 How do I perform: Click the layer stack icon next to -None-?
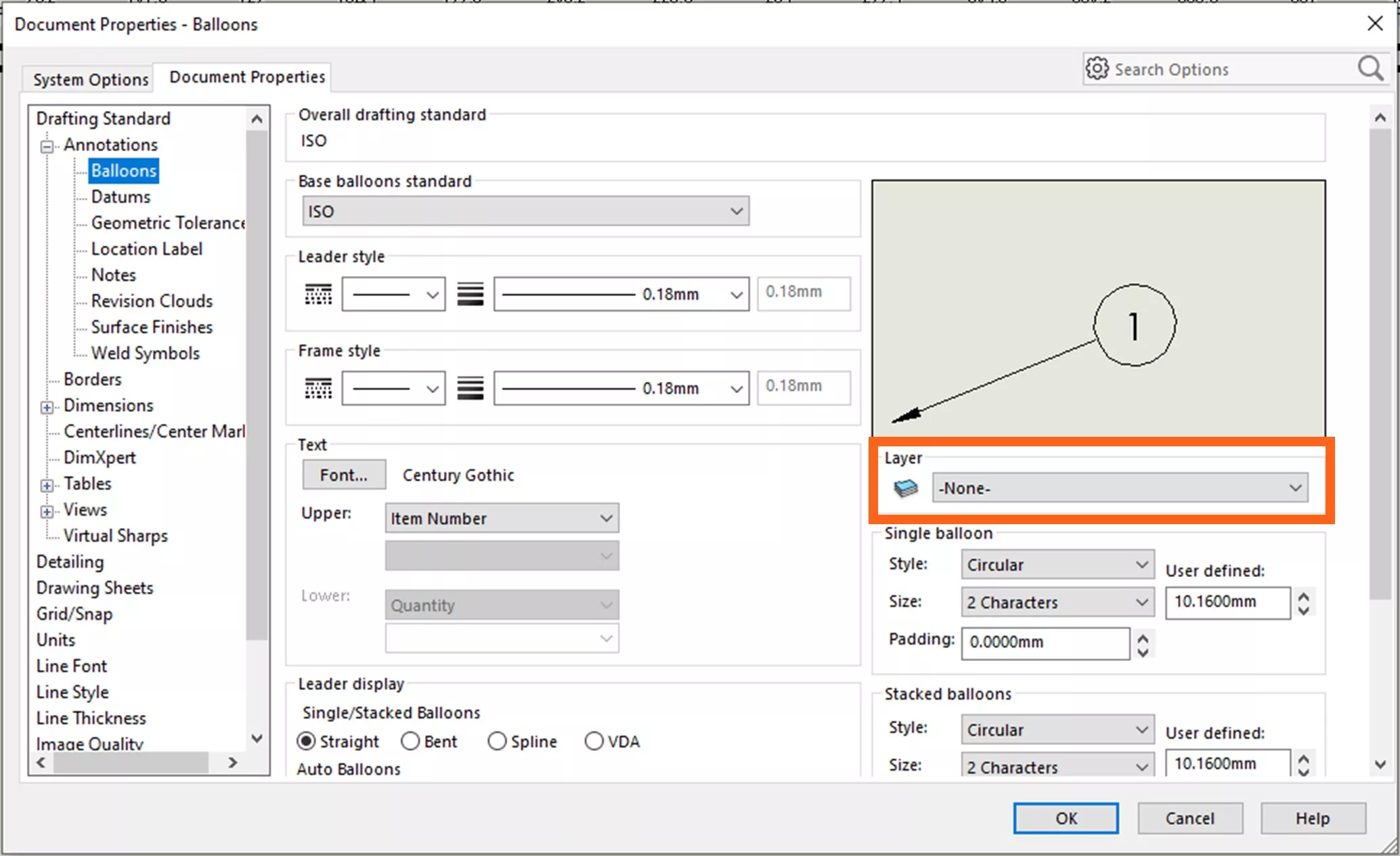(x=906, y=488)
